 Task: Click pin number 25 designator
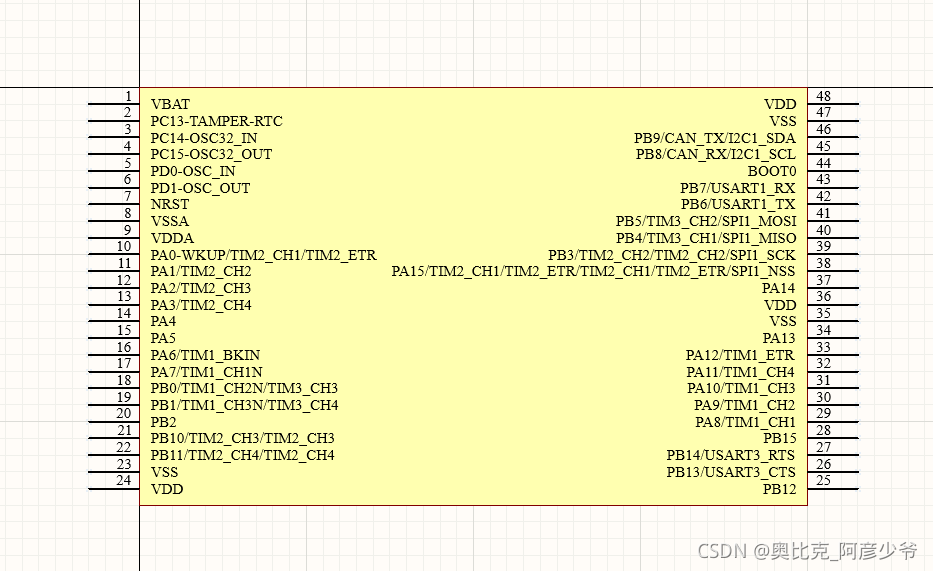(824, 481)
